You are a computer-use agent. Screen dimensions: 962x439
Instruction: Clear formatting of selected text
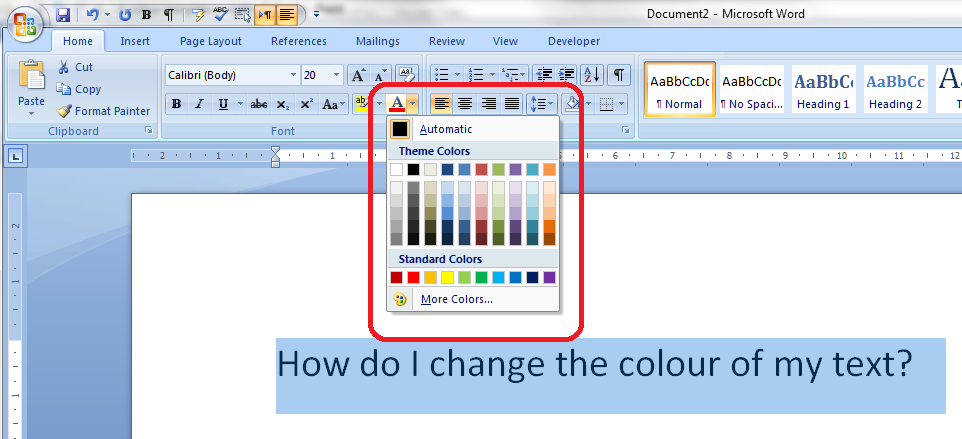coord(406,75)
